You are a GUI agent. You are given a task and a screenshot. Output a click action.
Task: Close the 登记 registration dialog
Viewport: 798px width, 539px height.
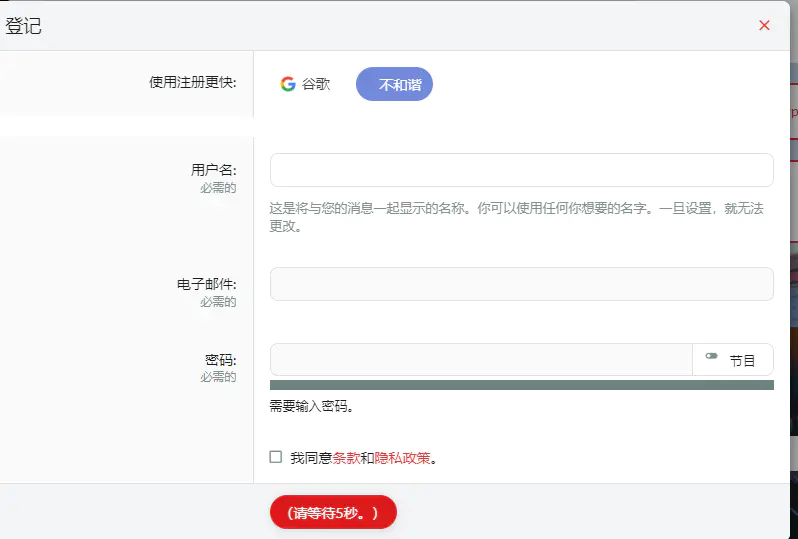tap(764, 26)
